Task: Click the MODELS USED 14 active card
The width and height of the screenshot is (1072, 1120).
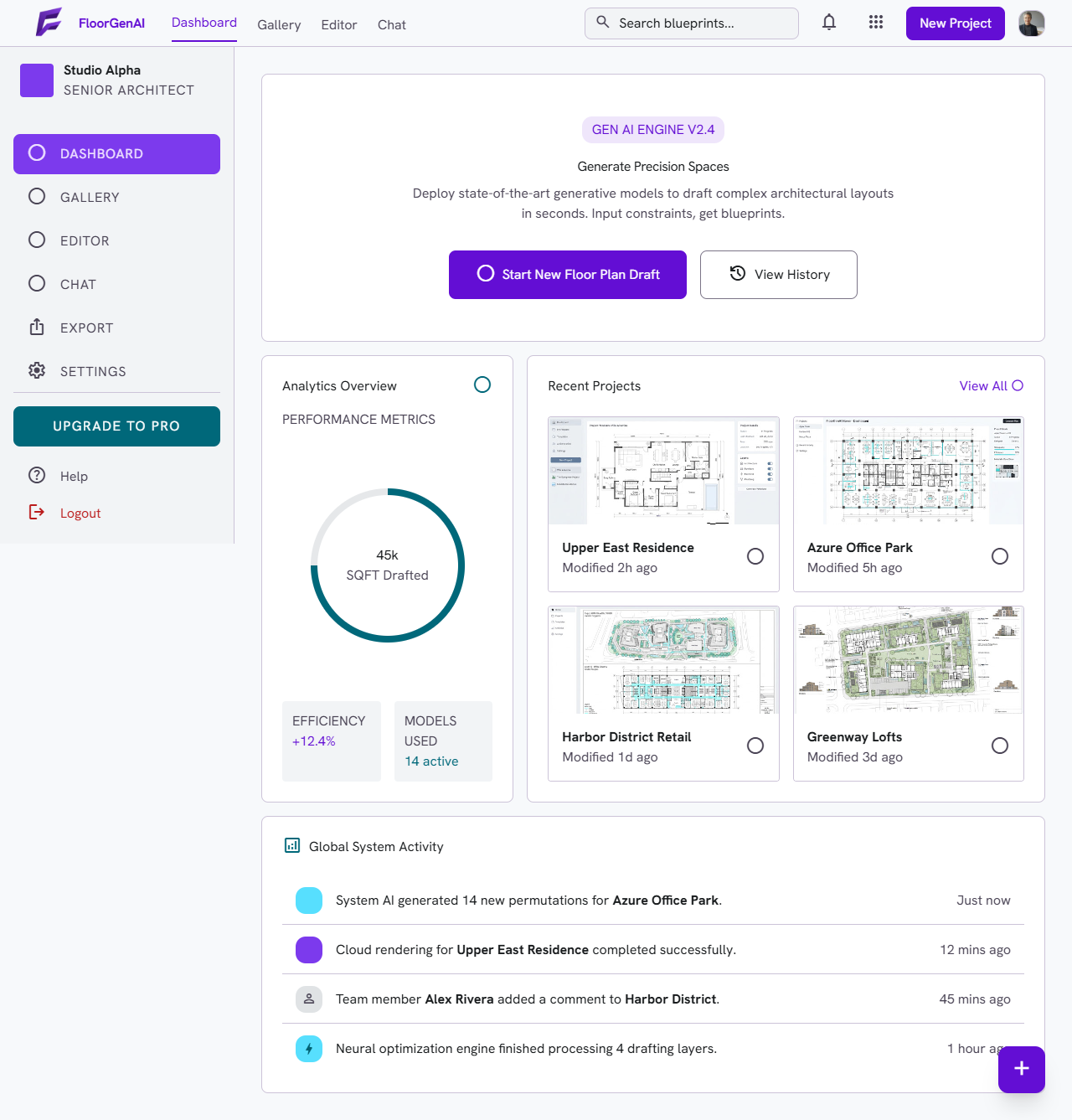Action: (443, 741)
